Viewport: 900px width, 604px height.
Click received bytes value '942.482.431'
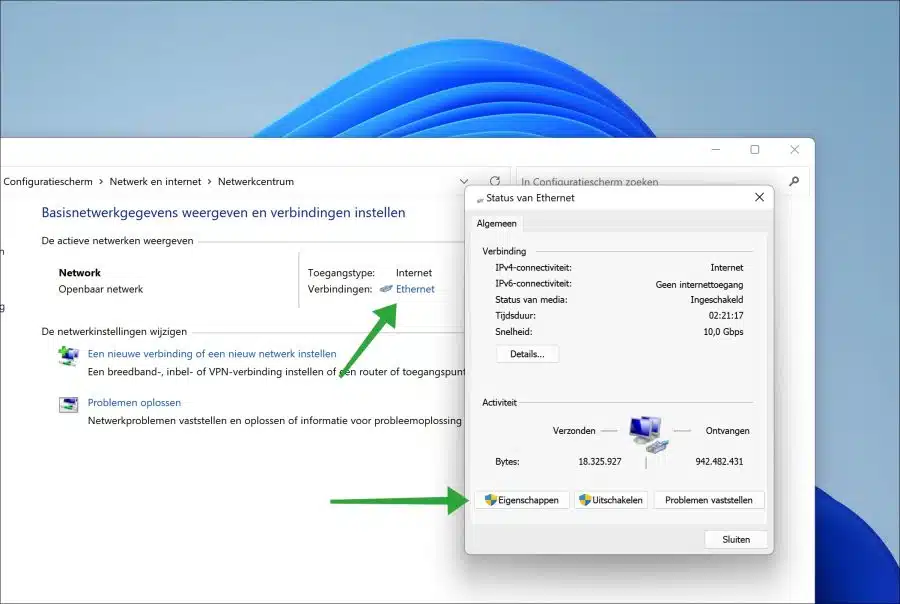point(719,462)
